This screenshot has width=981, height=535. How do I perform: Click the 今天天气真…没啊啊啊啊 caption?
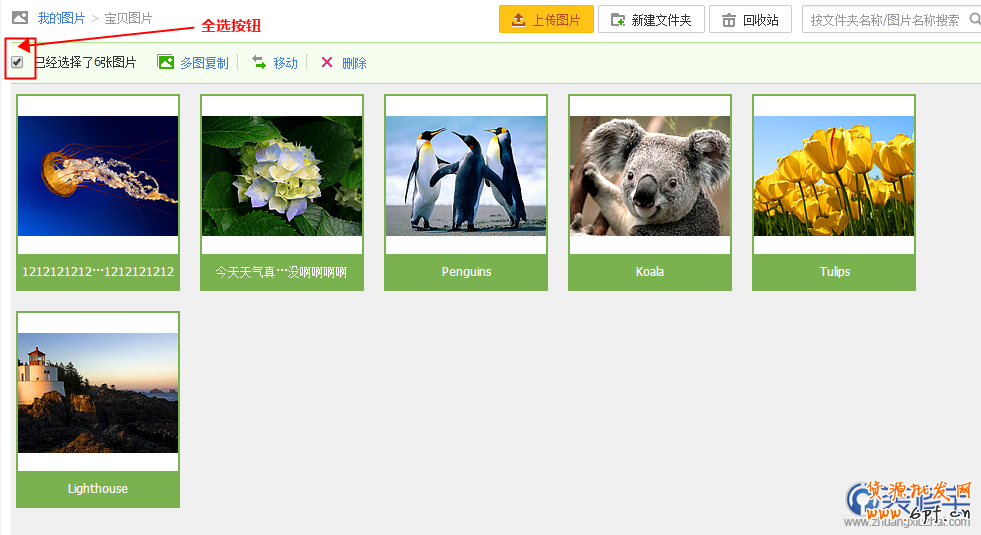(282, 272)
